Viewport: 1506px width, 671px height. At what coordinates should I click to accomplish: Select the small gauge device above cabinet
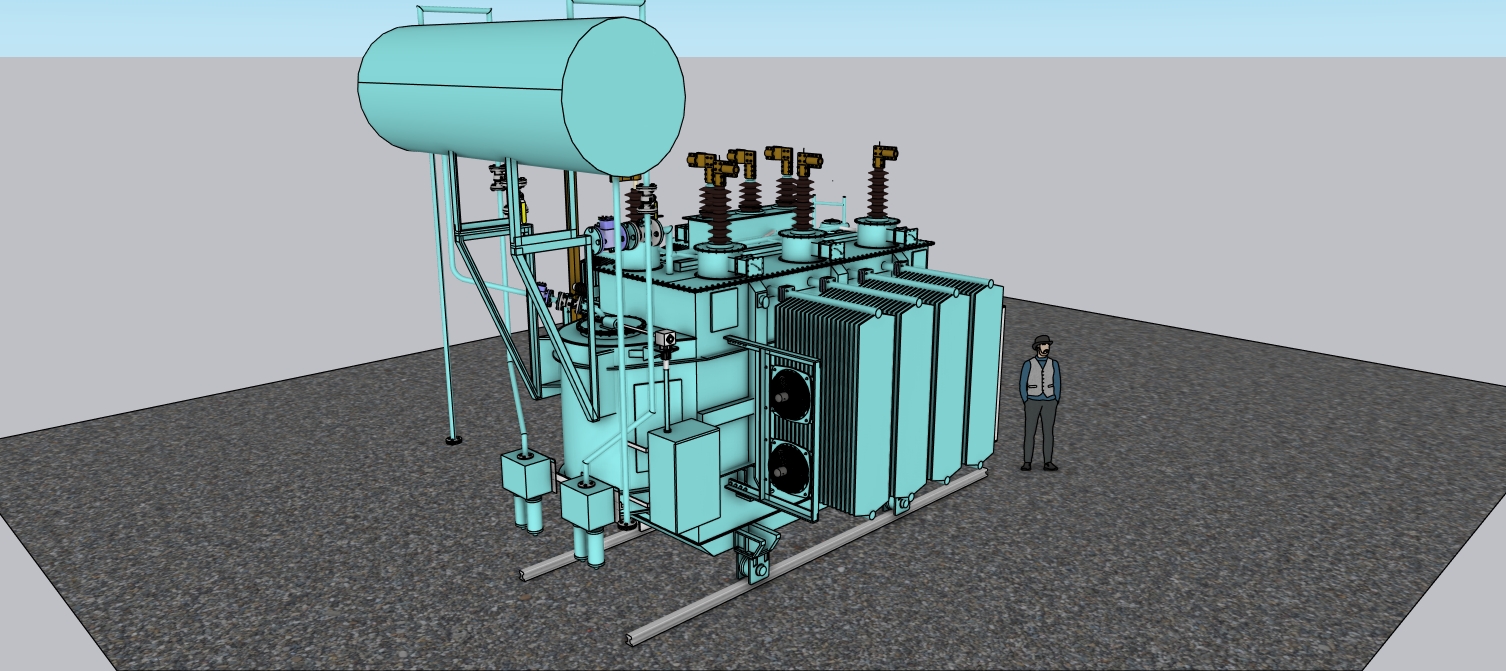click(x=667, y=342)
